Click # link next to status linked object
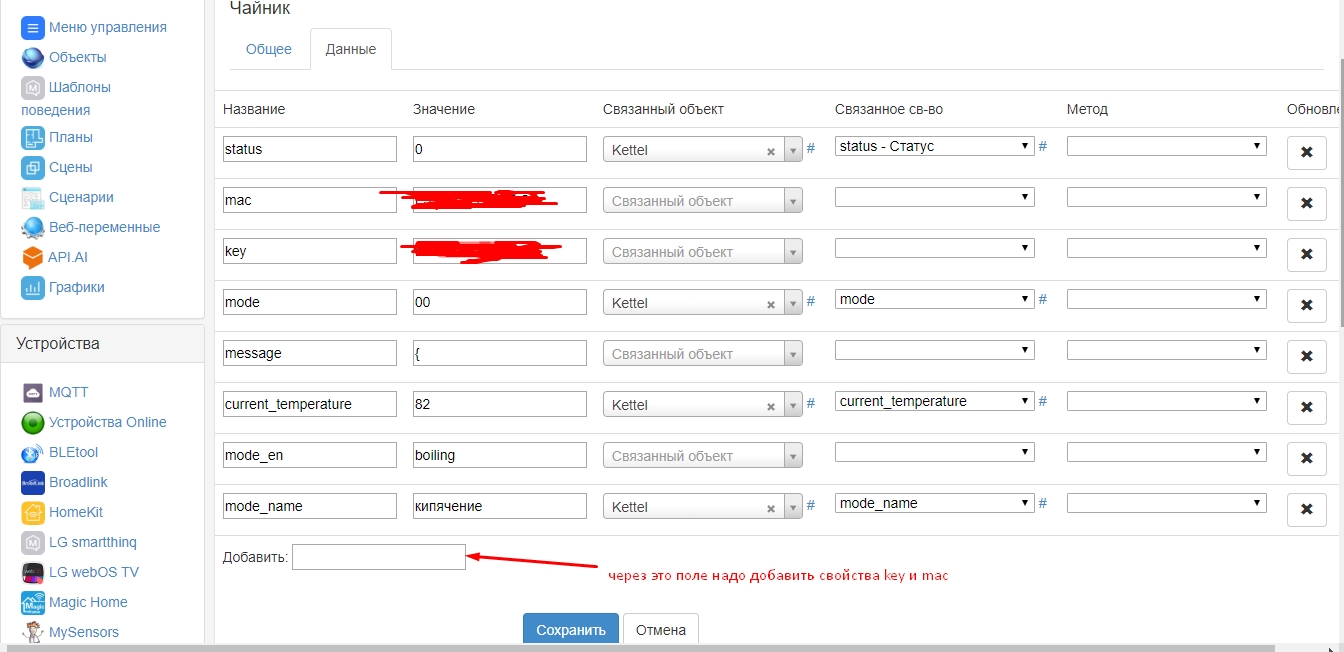This screenshot has width=1344, height=652. click(x=811, y=149)
